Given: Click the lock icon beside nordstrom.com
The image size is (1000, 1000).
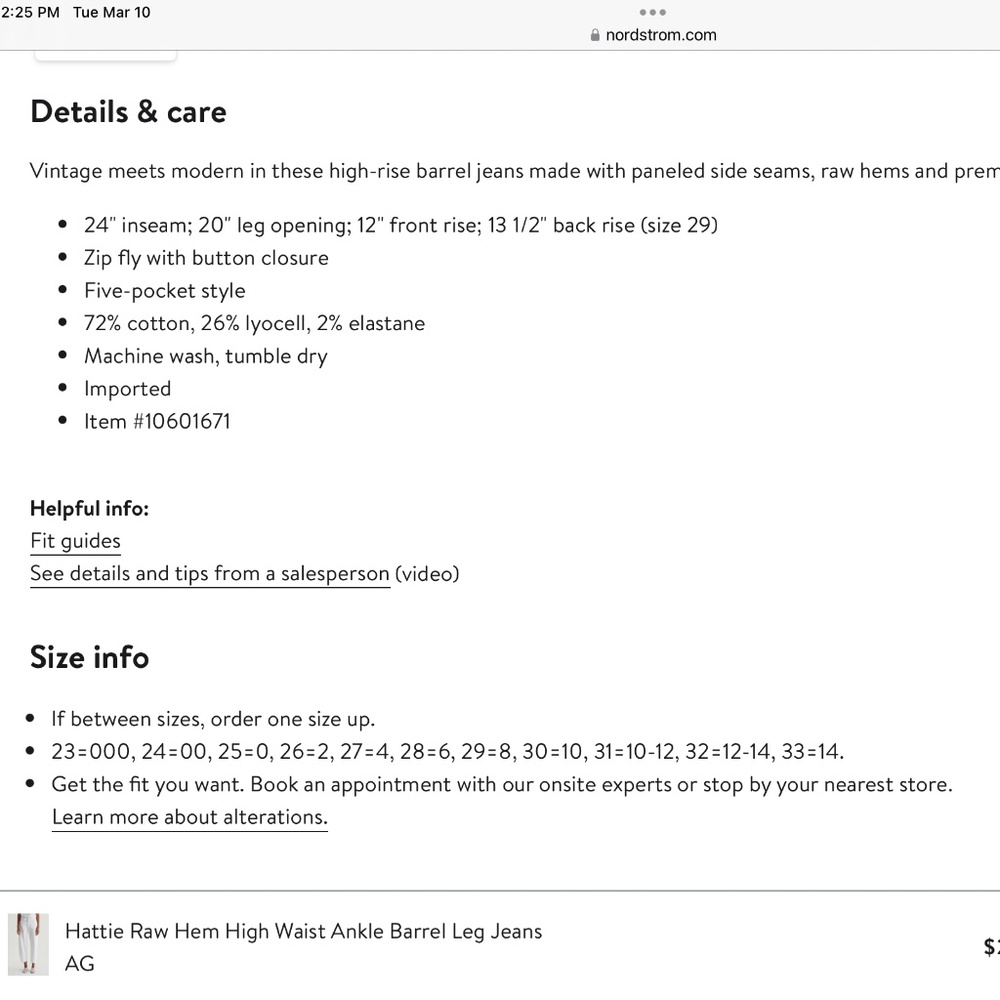Looking at the screenshot, I should point(595,35).
